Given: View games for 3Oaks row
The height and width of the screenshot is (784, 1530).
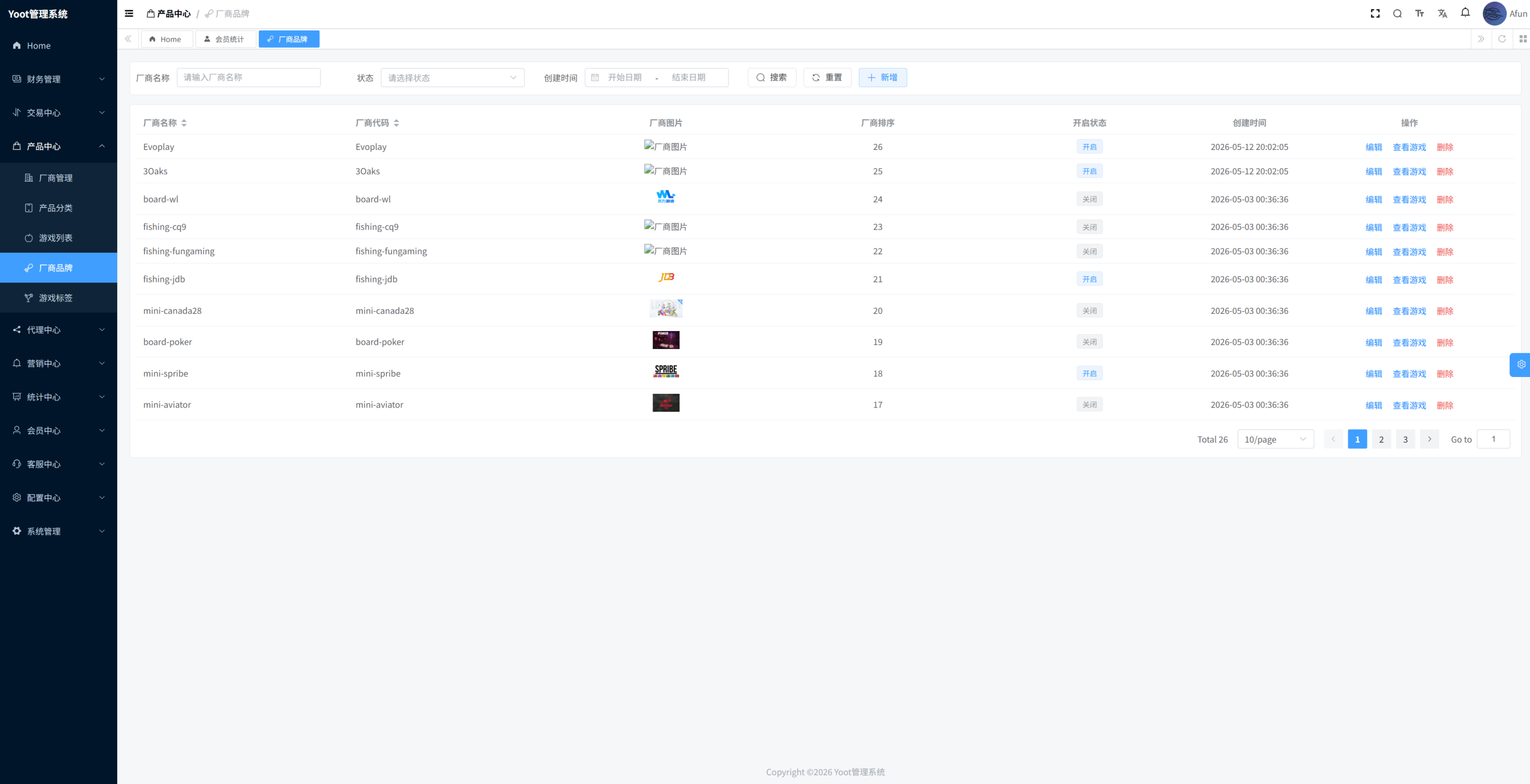Looking at the screenshot, I should coord(1409,171).
